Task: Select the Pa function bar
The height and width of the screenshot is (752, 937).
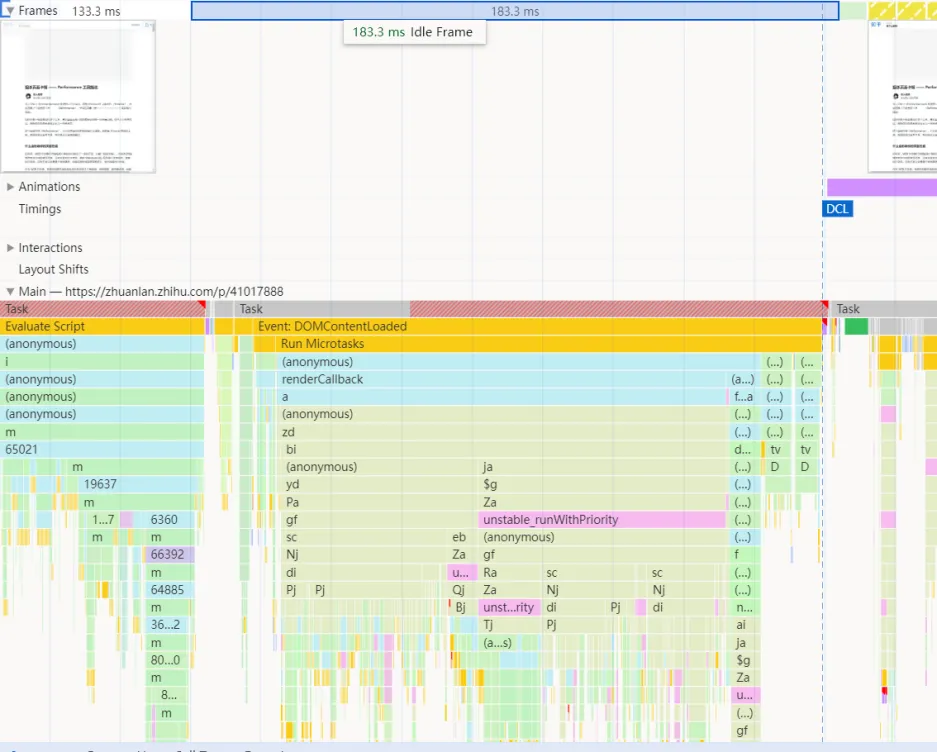Action: tap(380, 502)
